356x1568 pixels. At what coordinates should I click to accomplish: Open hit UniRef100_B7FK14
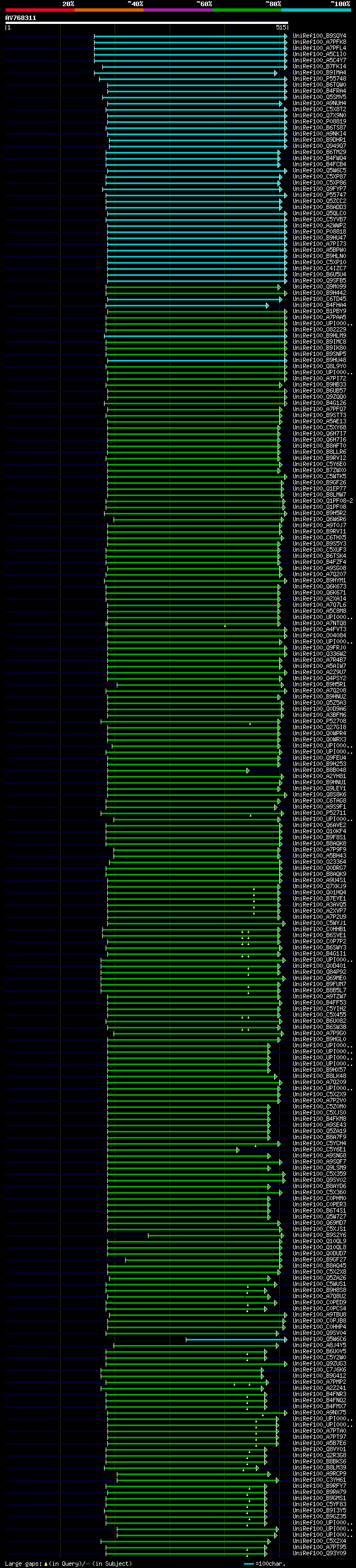point(319,66)
